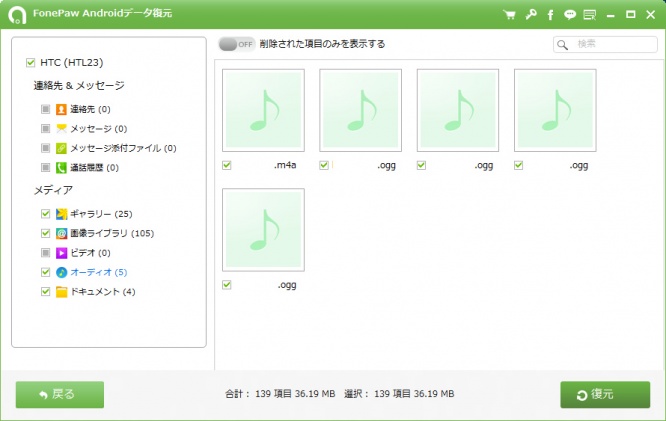Open the Facebook icon in title bar
Screen dimensions: 666x421
(x=550, y=15)
